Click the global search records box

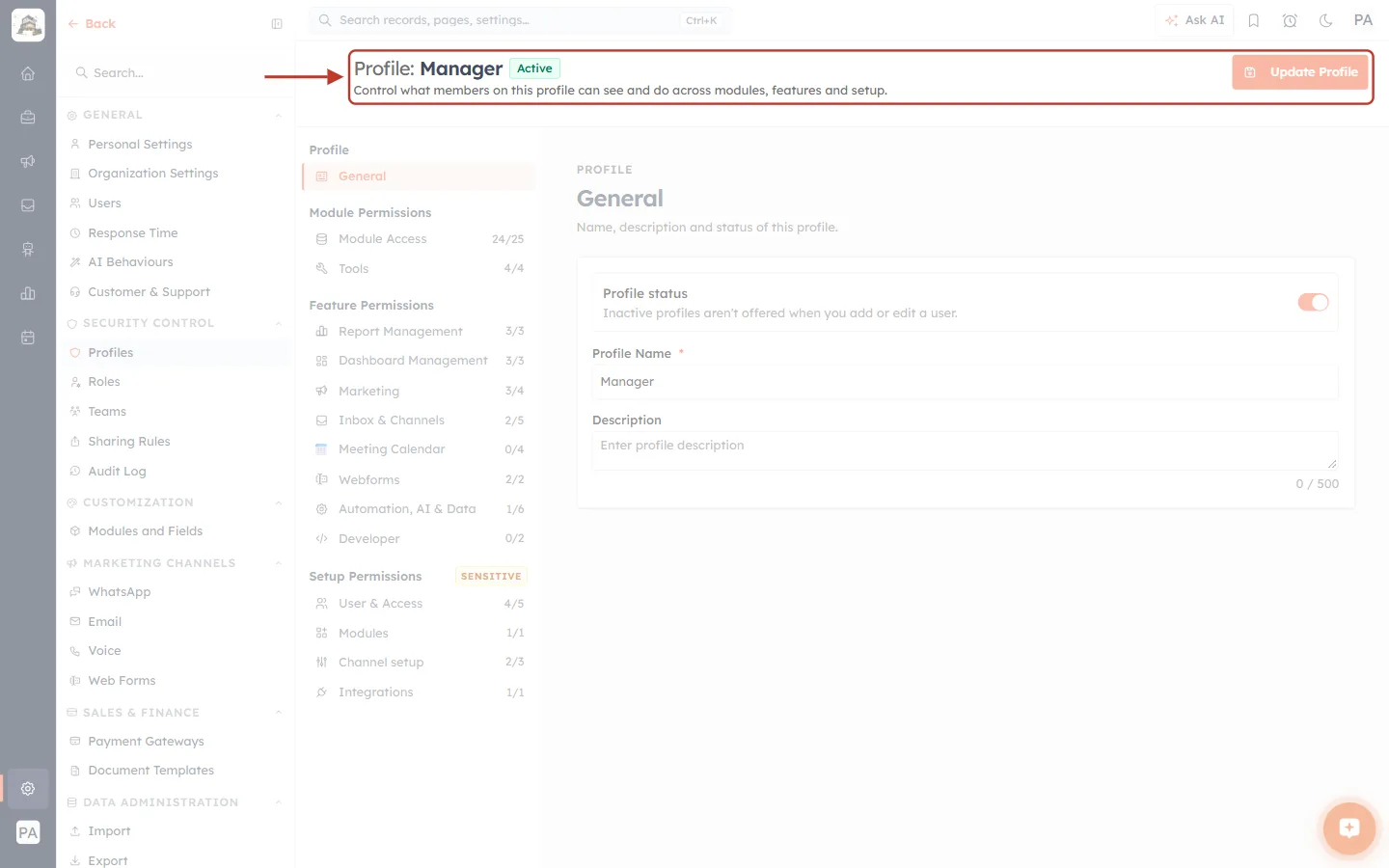coord(520,20)
